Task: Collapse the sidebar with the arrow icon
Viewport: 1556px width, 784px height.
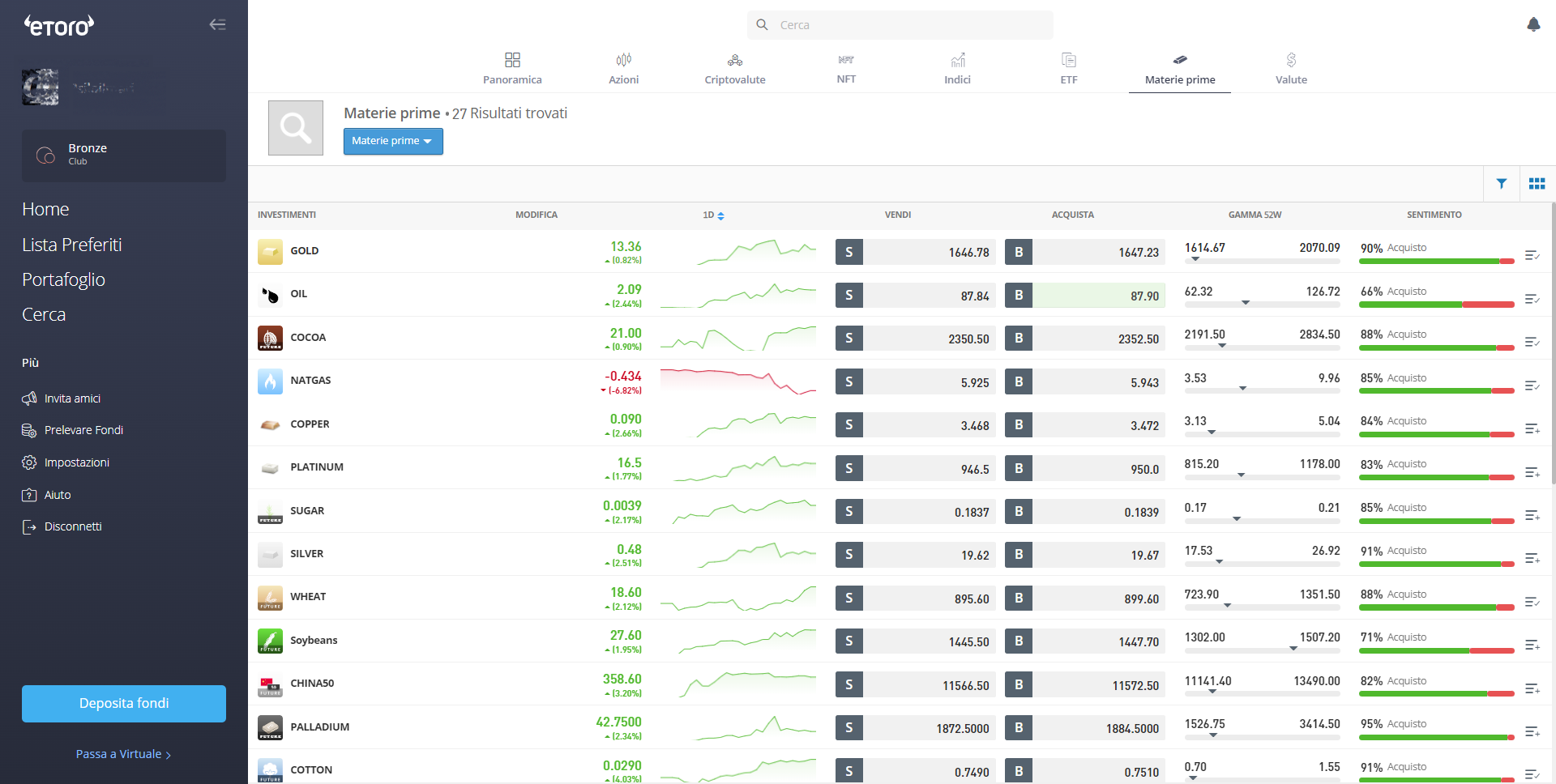Action: coord(217,24)
